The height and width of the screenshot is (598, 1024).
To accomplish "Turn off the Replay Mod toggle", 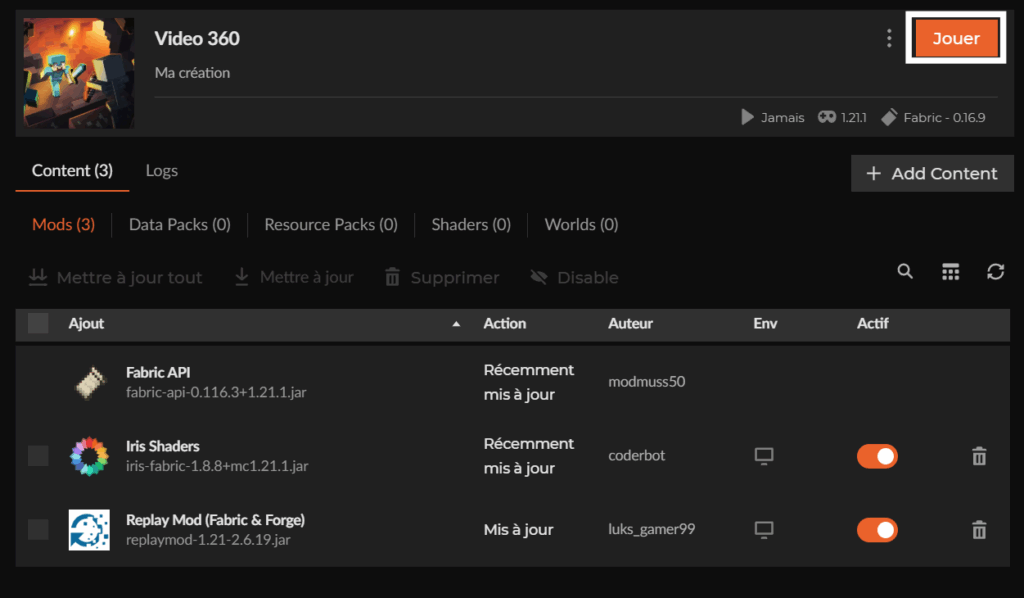I will point(877,529).
